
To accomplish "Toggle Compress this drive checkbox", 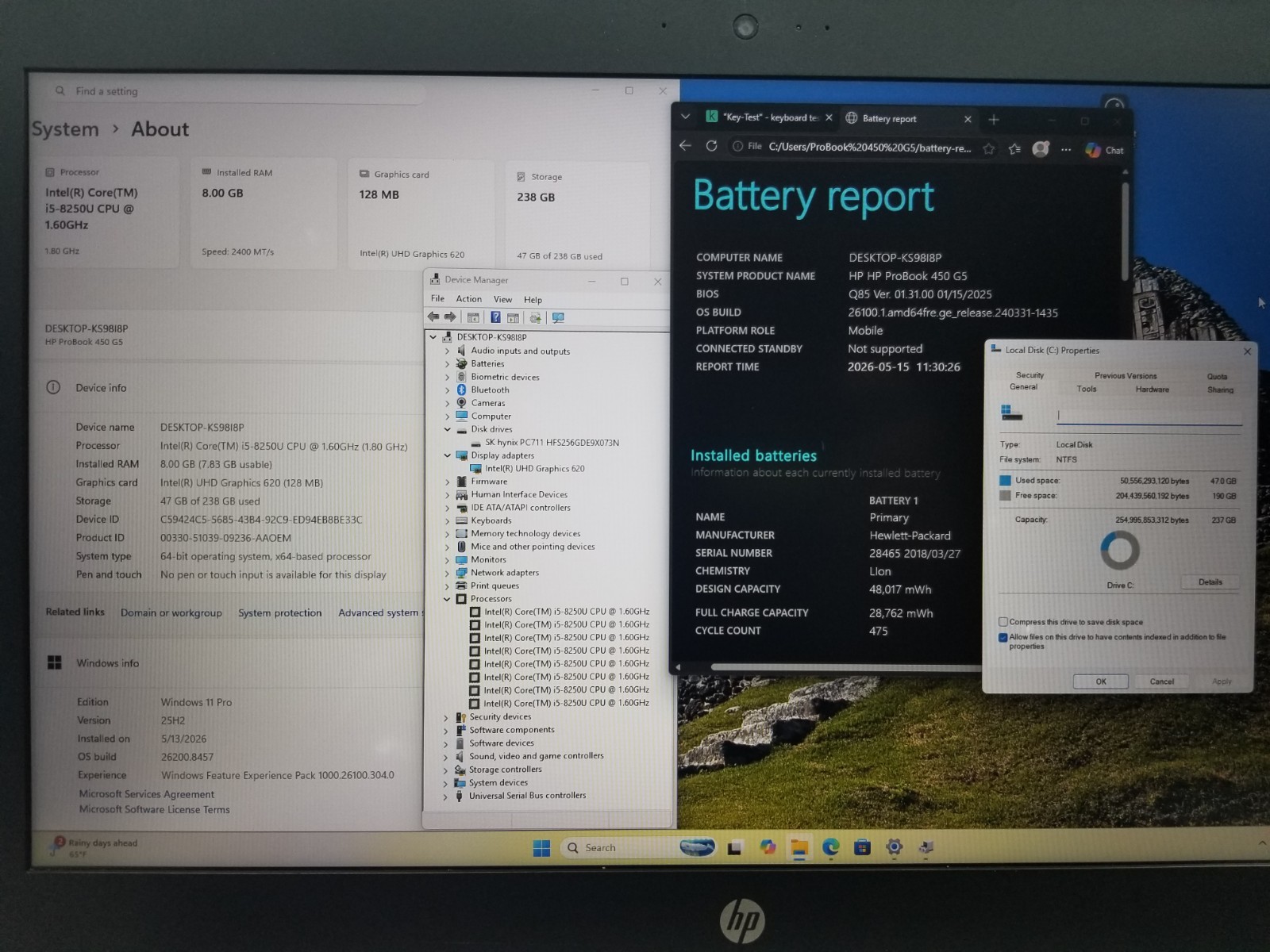I will click(1003, 622).
